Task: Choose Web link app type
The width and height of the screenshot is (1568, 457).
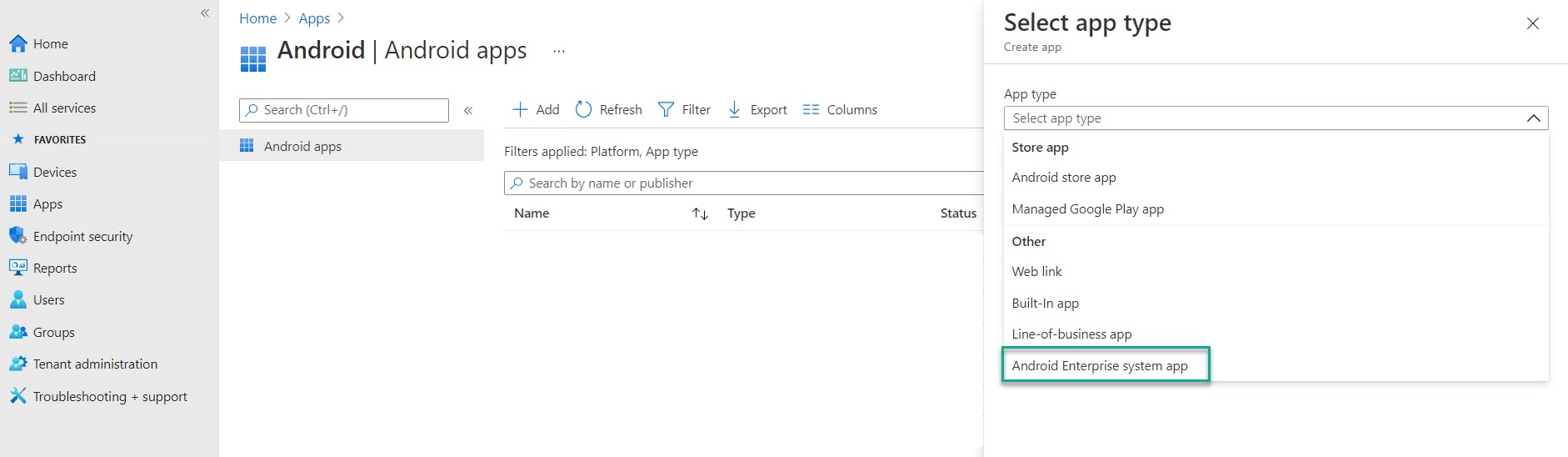Action: point(1276,272)
